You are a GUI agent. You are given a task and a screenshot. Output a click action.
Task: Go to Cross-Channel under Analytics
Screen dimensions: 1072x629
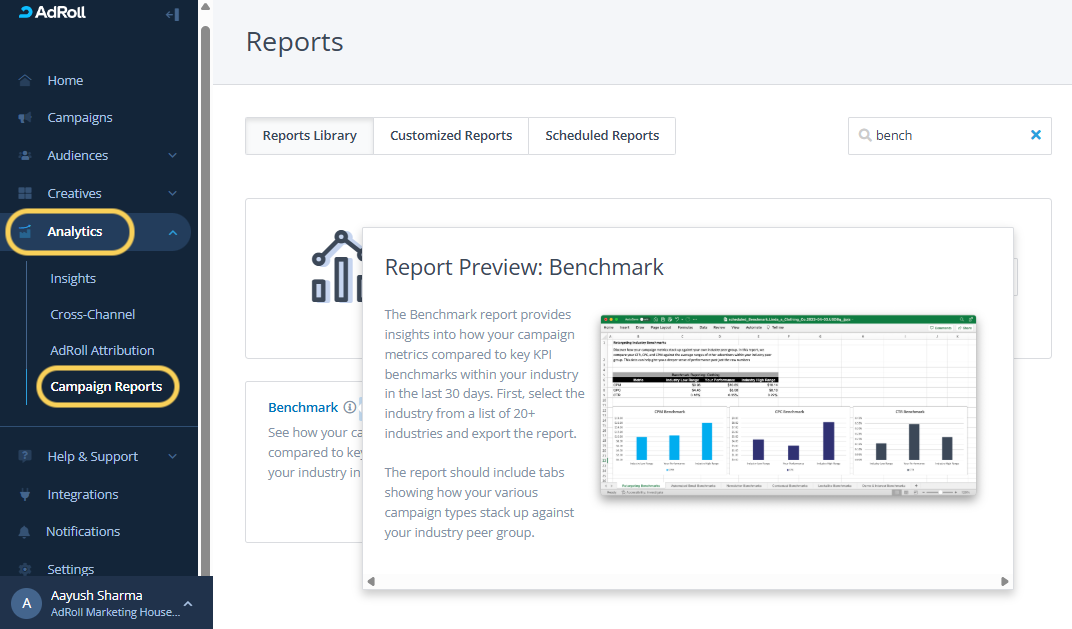93,314
